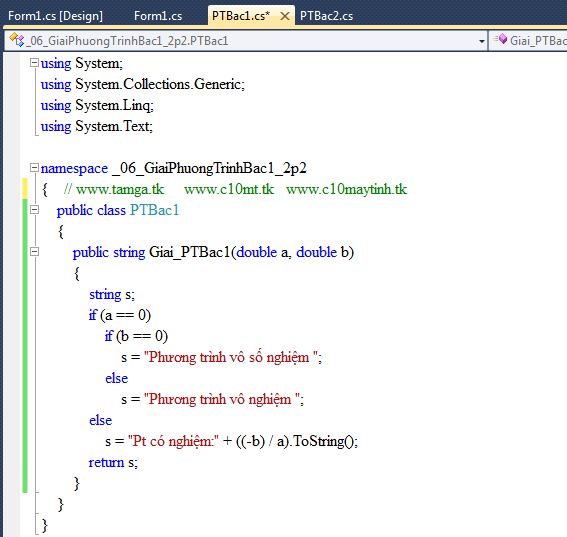
Task: Switch to the Form1.cs tab
Action: (158, 16)
